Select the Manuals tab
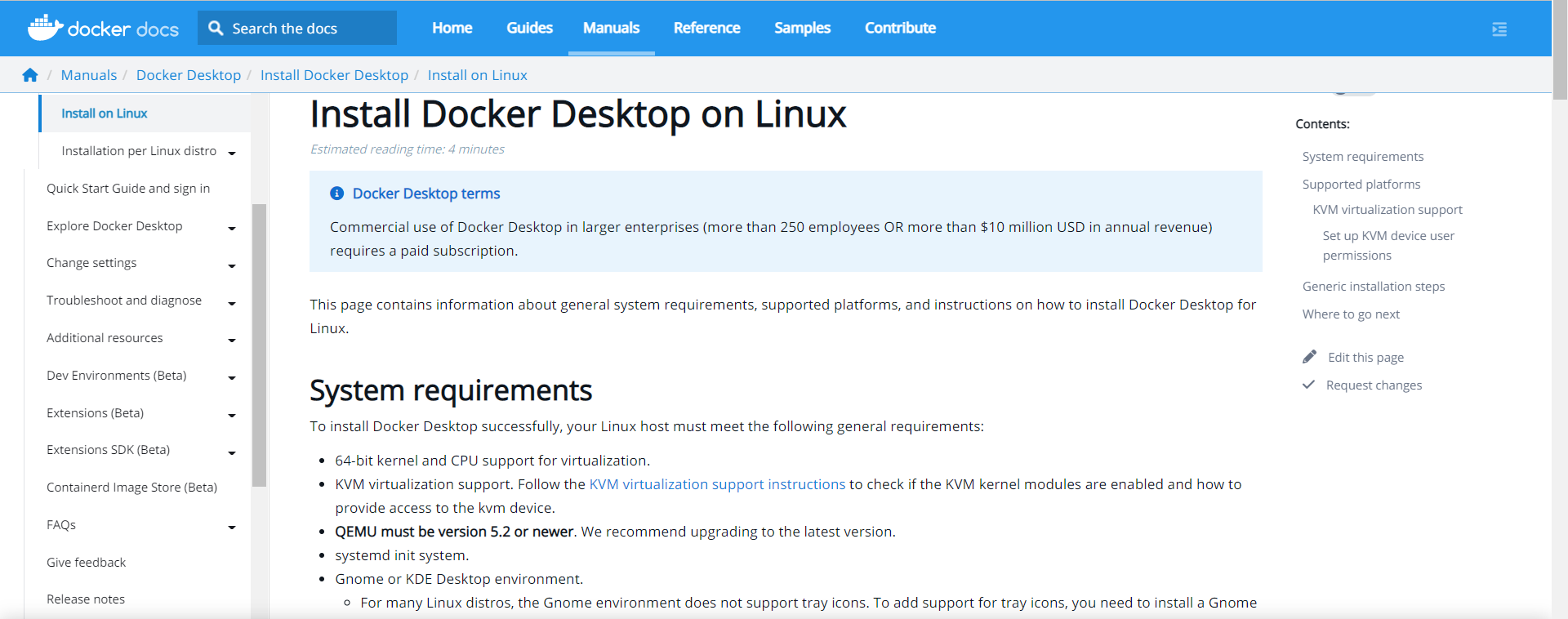Screen dimensions: 1568x619 [x=611, y=28]
